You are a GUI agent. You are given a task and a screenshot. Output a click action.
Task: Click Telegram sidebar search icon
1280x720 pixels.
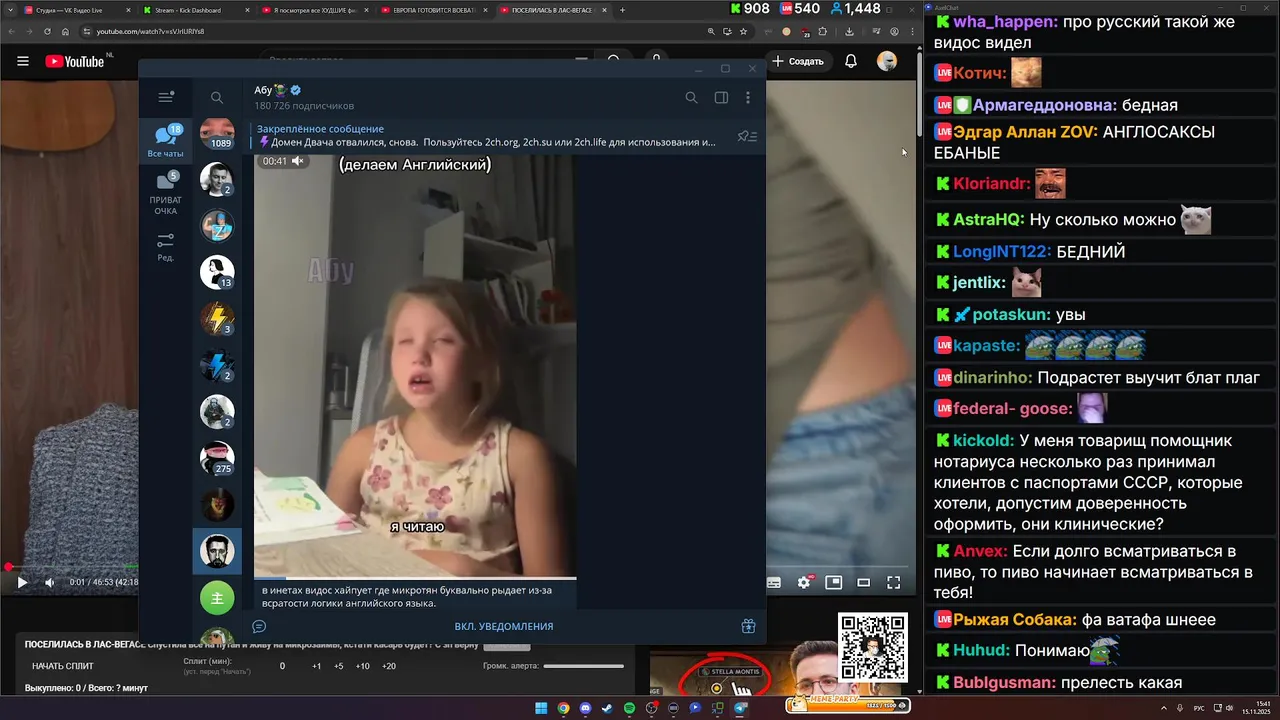tap(217, 98)
